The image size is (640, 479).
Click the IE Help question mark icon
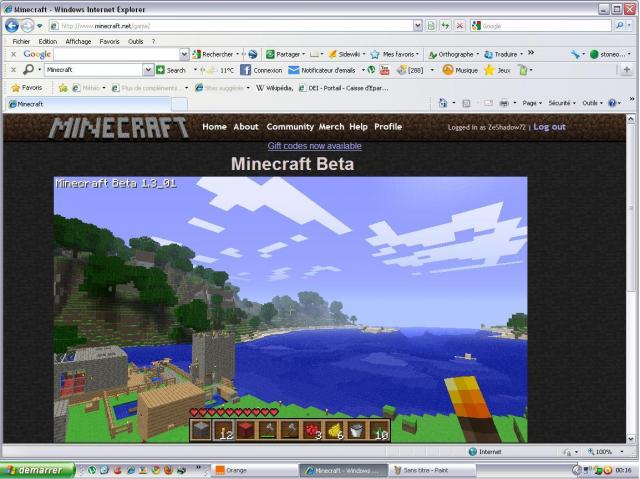tap(612, 103)
